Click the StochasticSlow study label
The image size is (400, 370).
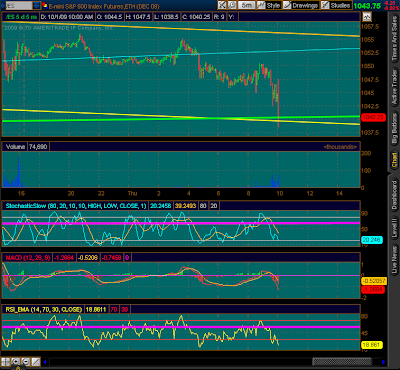pyautogui.click(x=76, y=206)
